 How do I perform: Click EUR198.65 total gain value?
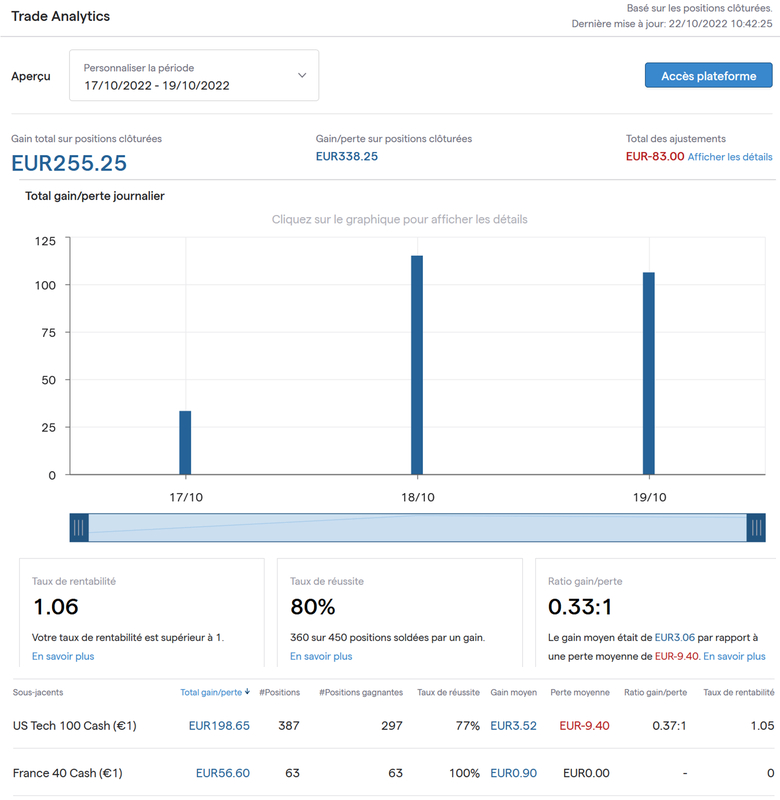click(x=219, y=726)
